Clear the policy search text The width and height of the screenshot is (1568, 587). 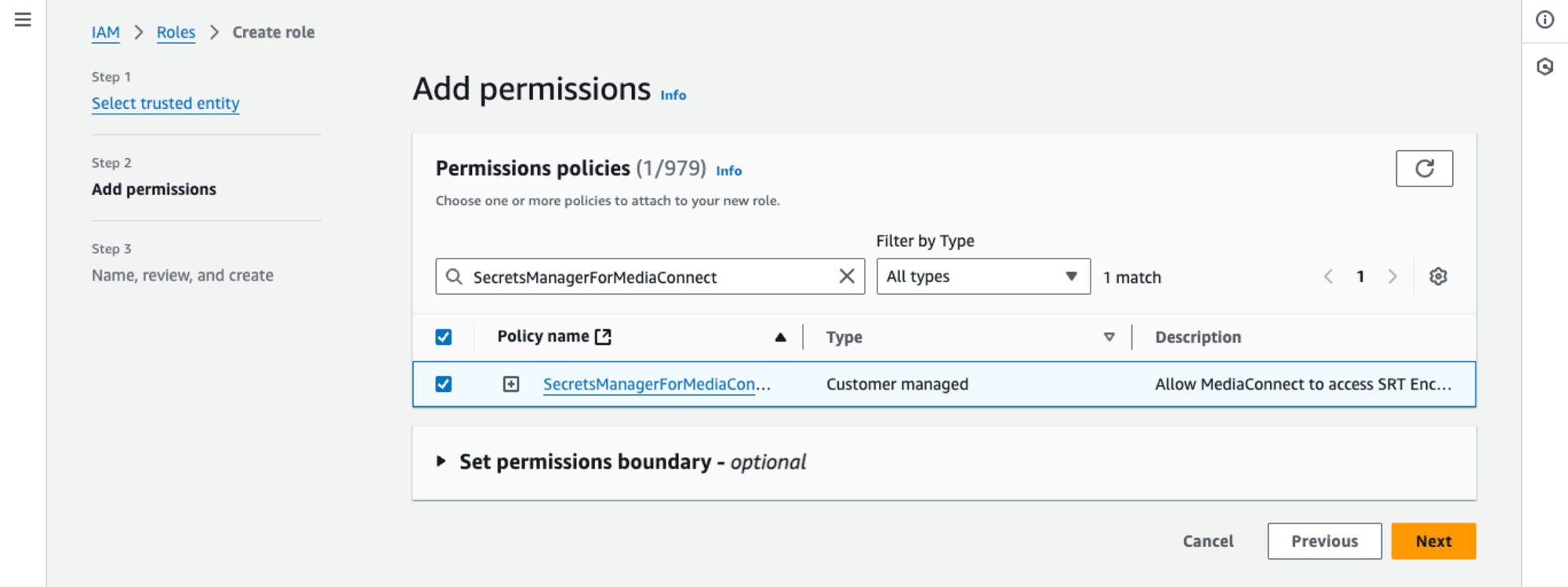[847, 276]
